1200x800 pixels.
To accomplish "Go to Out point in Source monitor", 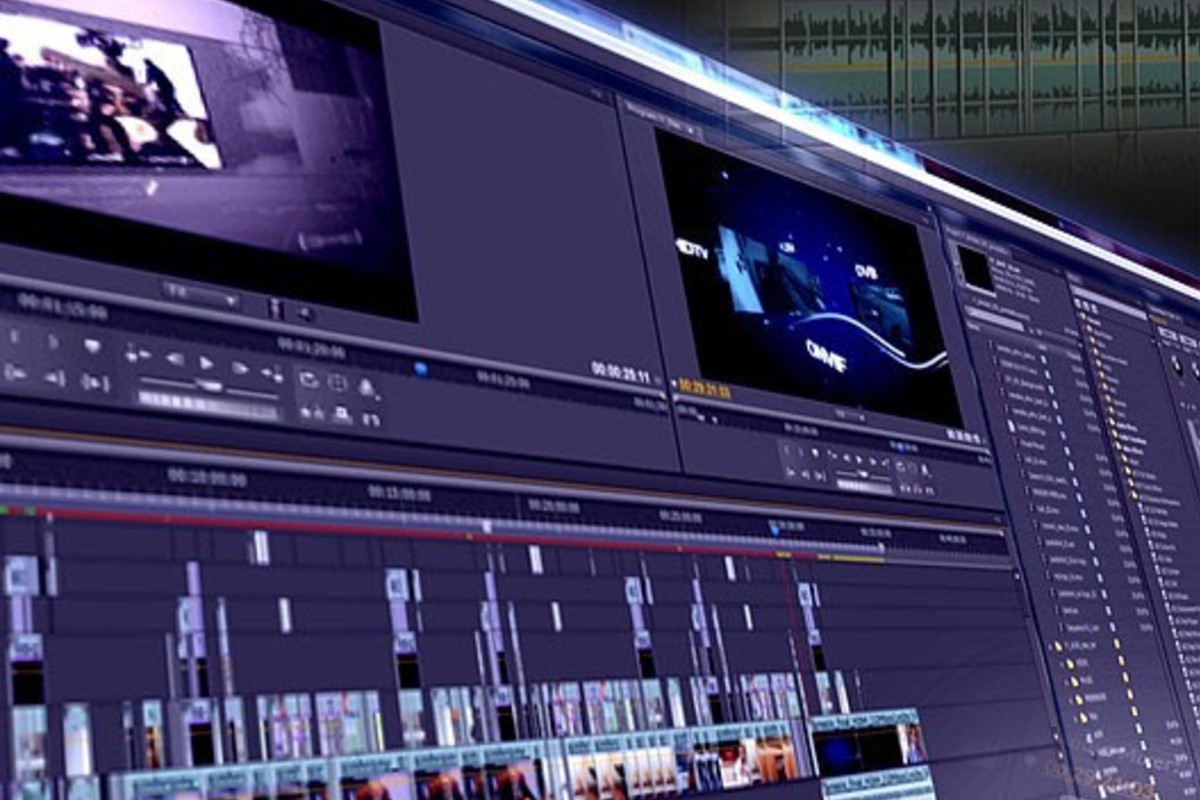I will pos(54,377).
